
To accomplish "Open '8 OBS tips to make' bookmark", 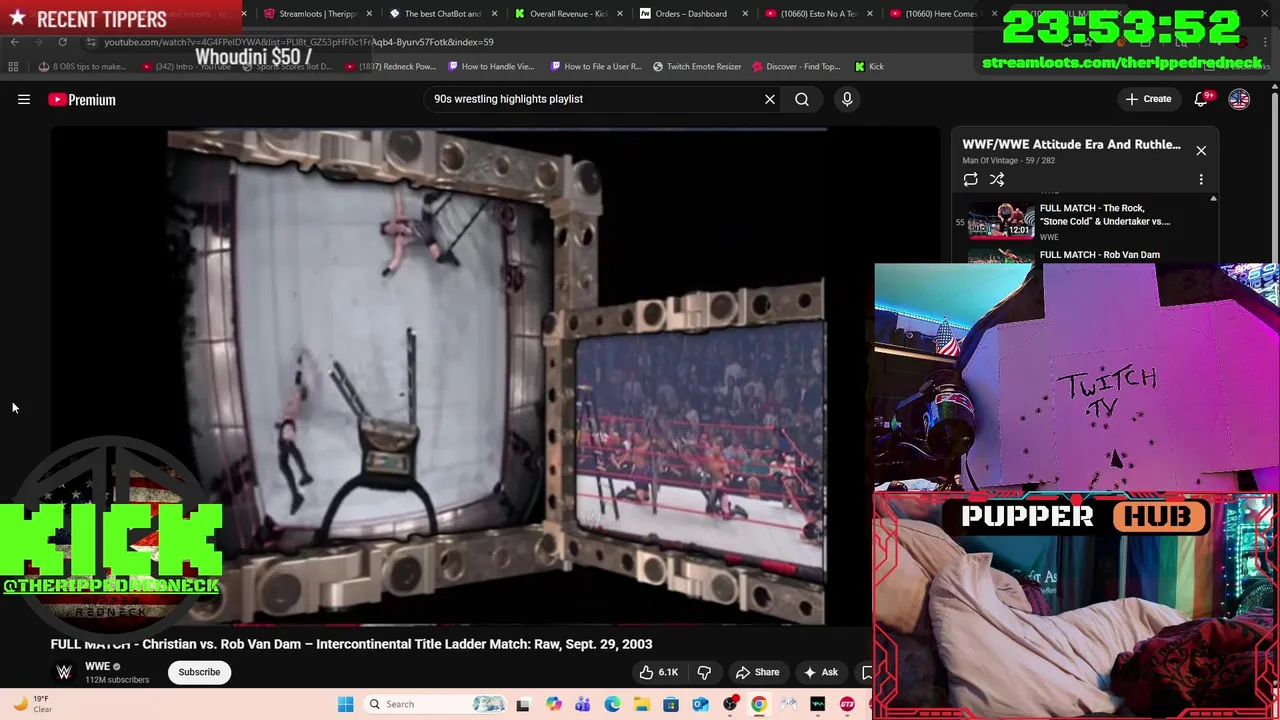I will click(82, 67).
